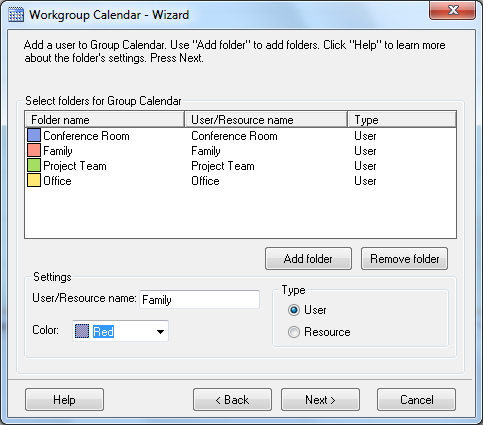Click into the User/Resource name field
Viewport: 483px width, 425px height.
click(199, 299)
